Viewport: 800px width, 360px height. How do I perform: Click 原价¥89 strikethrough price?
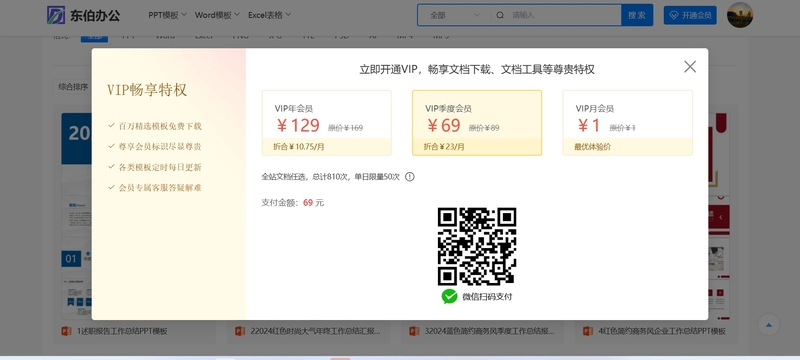click(484, 128)
